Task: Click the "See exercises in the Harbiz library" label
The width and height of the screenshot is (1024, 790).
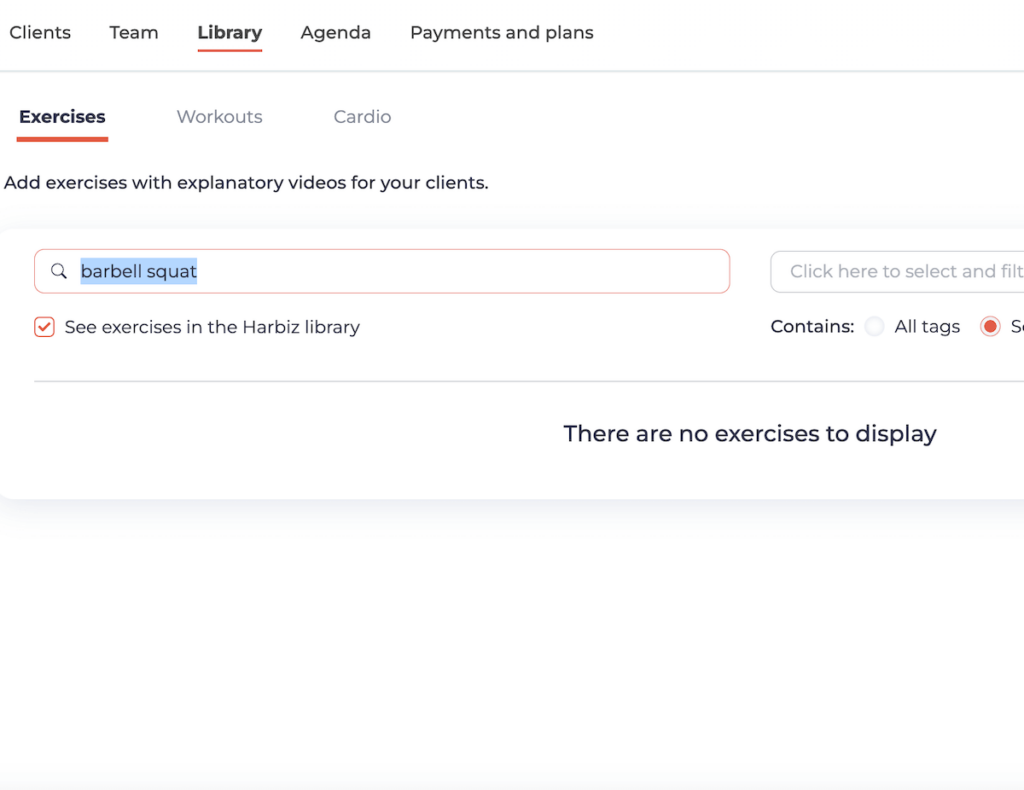Action: 212,327
